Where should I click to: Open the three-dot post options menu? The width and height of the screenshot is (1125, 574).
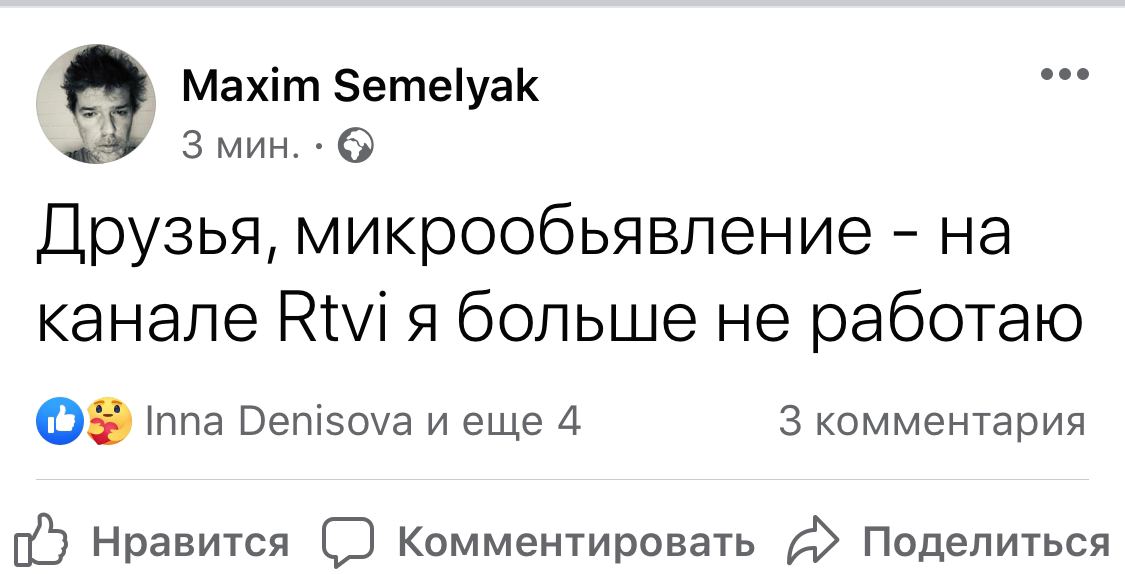[1064, 74]
